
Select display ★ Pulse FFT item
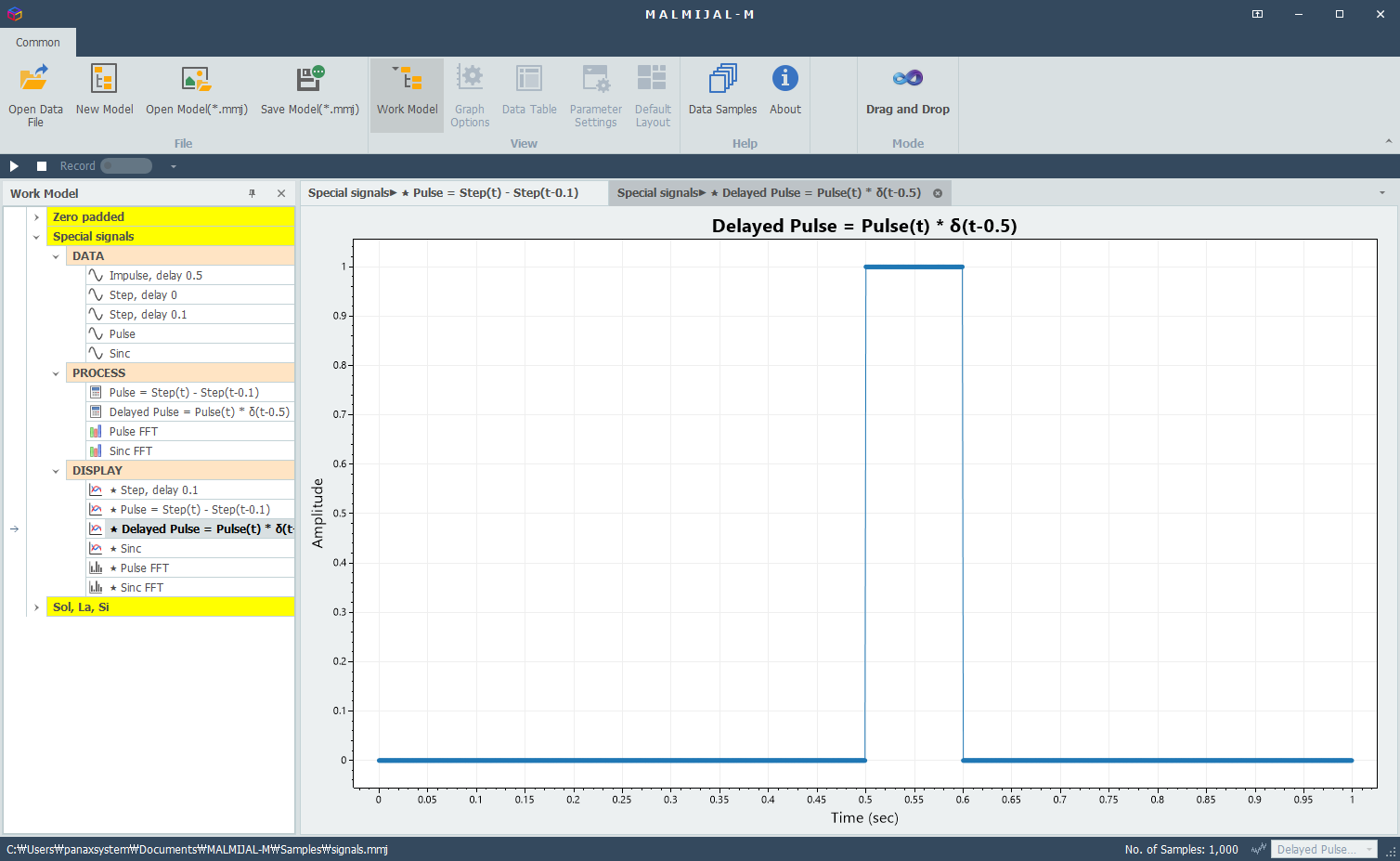[190, 568]
